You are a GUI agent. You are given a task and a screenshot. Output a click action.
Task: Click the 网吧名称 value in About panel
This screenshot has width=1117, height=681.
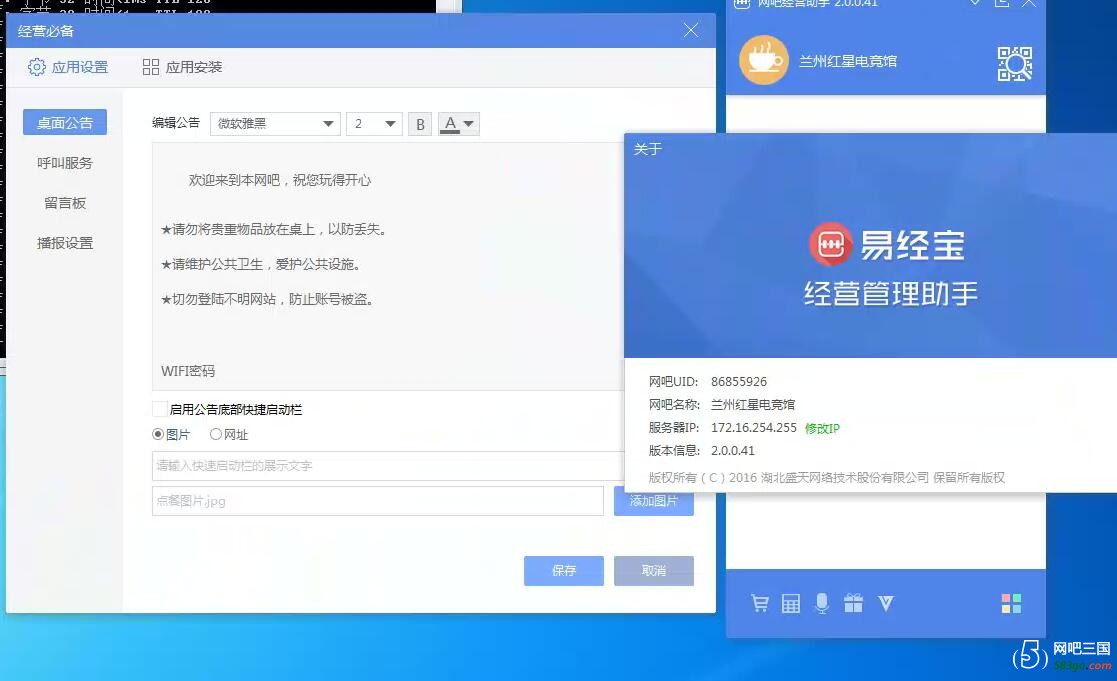(x=753, y=405)
